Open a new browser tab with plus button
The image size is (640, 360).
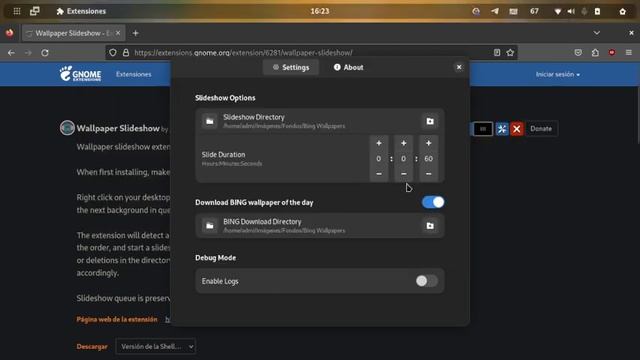[x=136, y=33]
